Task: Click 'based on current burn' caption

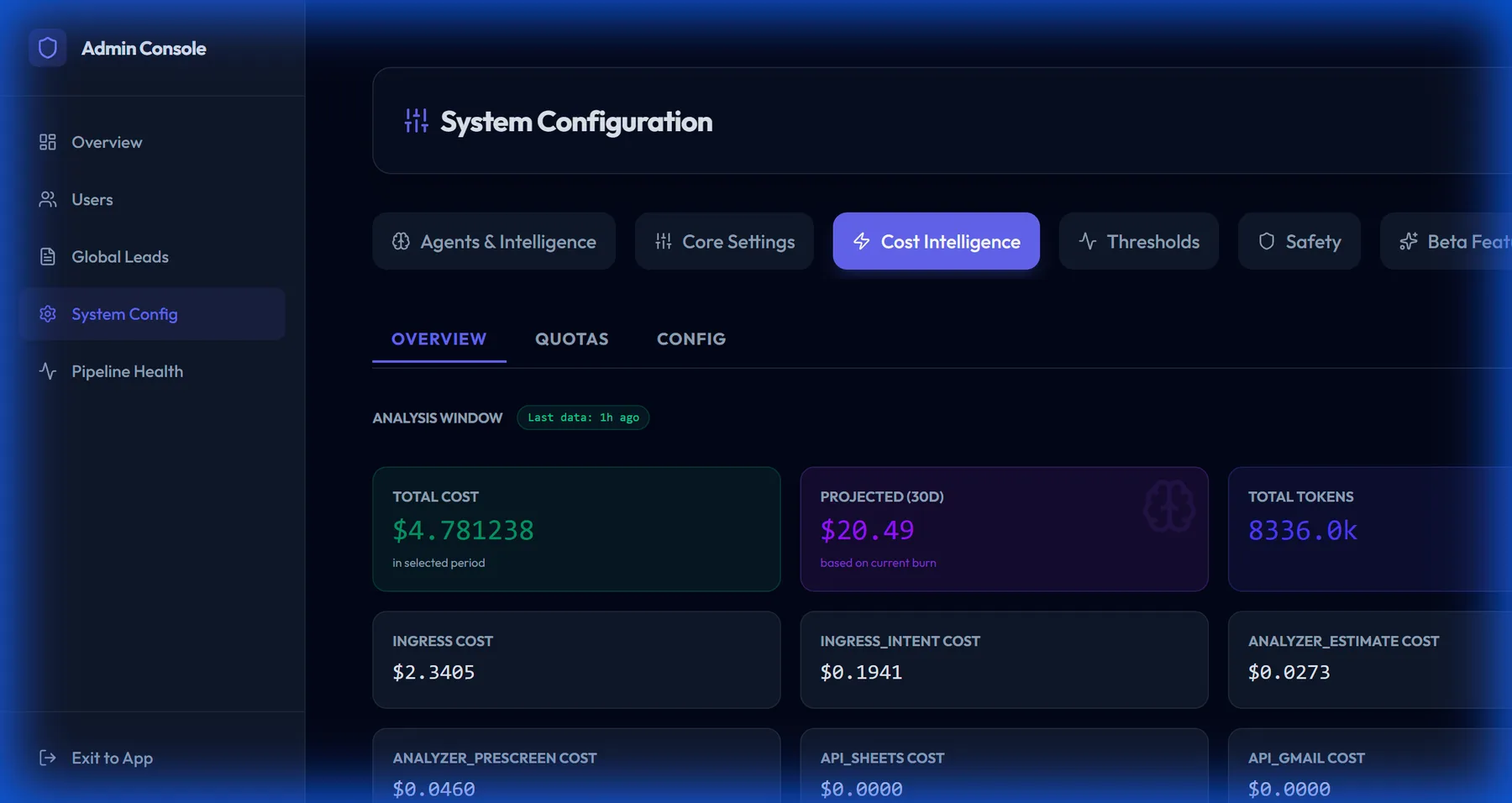Action: (x=878, y=563)
